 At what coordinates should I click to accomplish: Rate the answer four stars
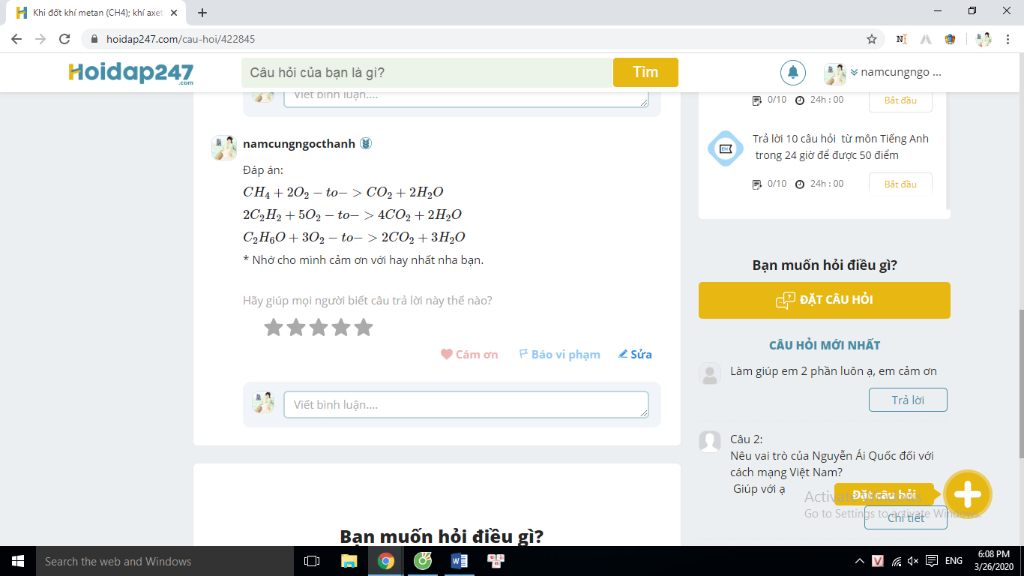pyautogui.click(x=341, y=327)
